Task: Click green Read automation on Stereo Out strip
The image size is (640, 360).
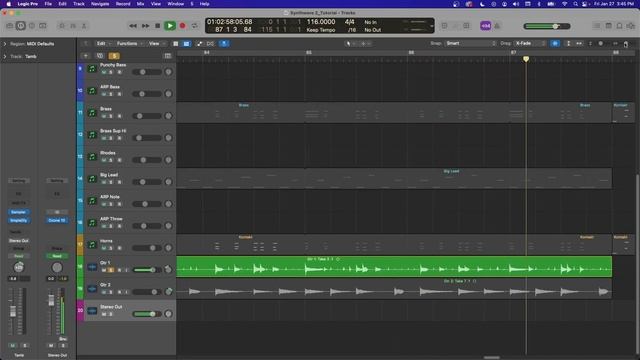Action: pos(57,256)
